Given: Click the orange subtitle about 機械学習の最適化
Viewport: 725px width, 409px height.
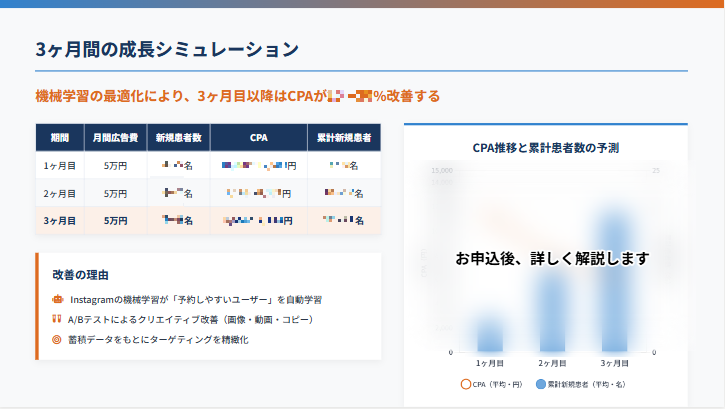Looking at the screenshot, I should tap(238, 96).
